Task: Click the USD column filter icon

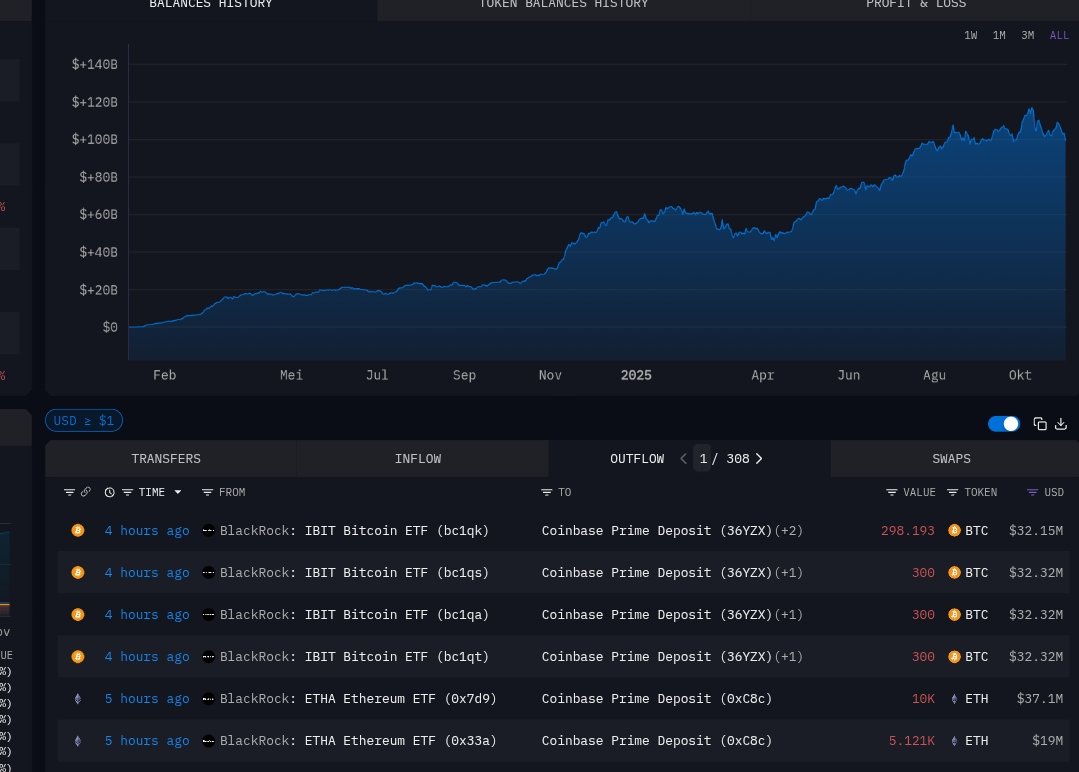Action: [1033, 492]
